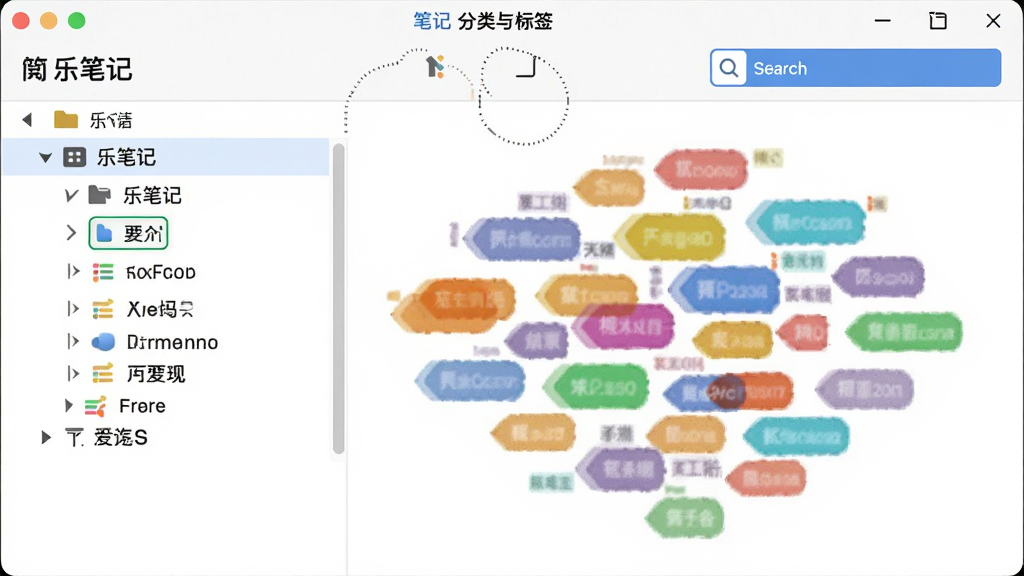Click the multicolor list icon beside Frere
The image size is (1024, 576).
(x=95, y=406)
